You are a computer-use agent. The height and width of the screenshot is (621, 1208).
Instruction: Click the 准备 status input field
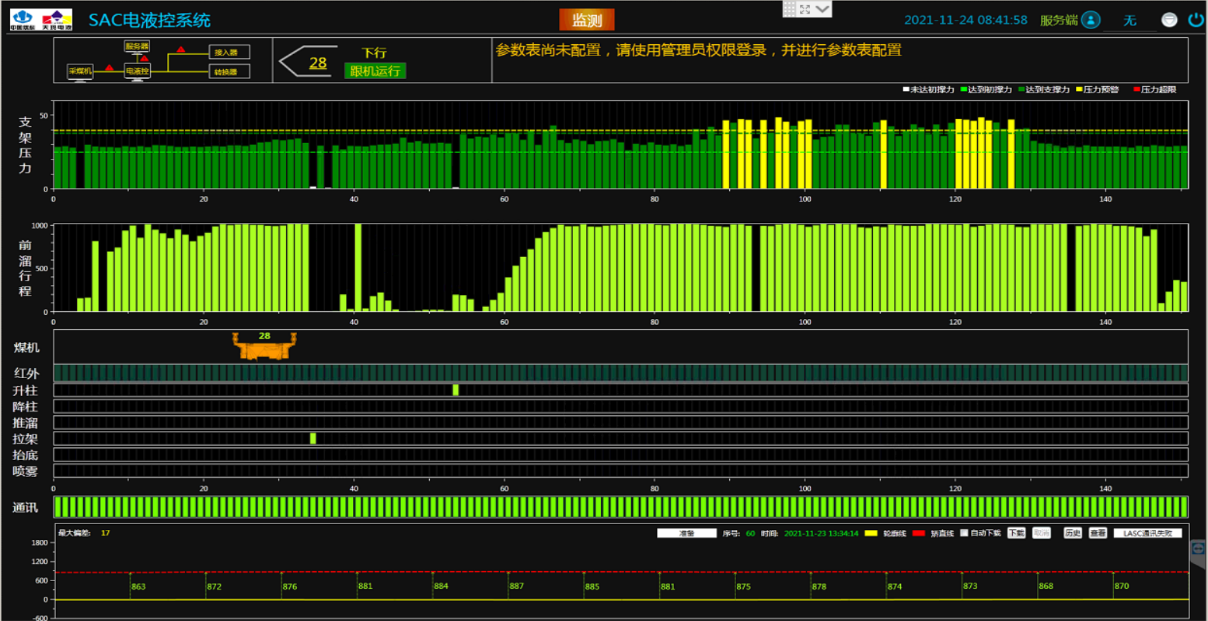pyautogui.click(x=686, y=533)
